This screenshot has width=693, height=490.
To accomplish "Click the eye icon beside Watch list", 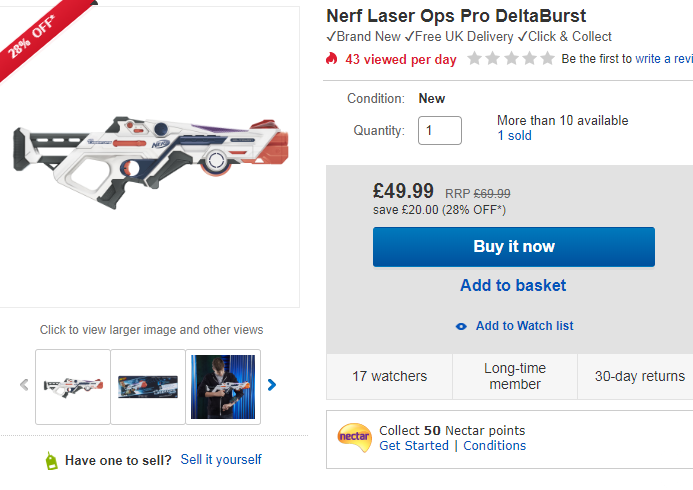I will [x=461, y=326].
